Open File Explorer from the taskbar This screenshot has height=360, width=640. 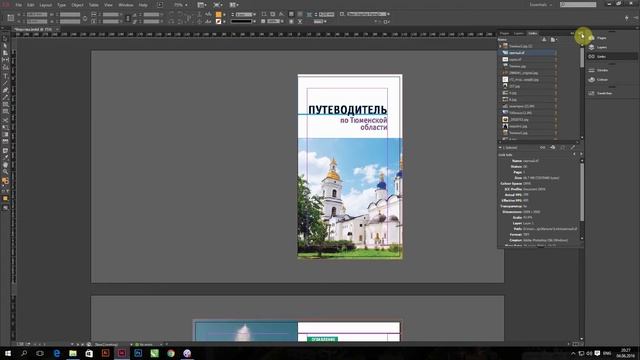[x=73, y=353]
